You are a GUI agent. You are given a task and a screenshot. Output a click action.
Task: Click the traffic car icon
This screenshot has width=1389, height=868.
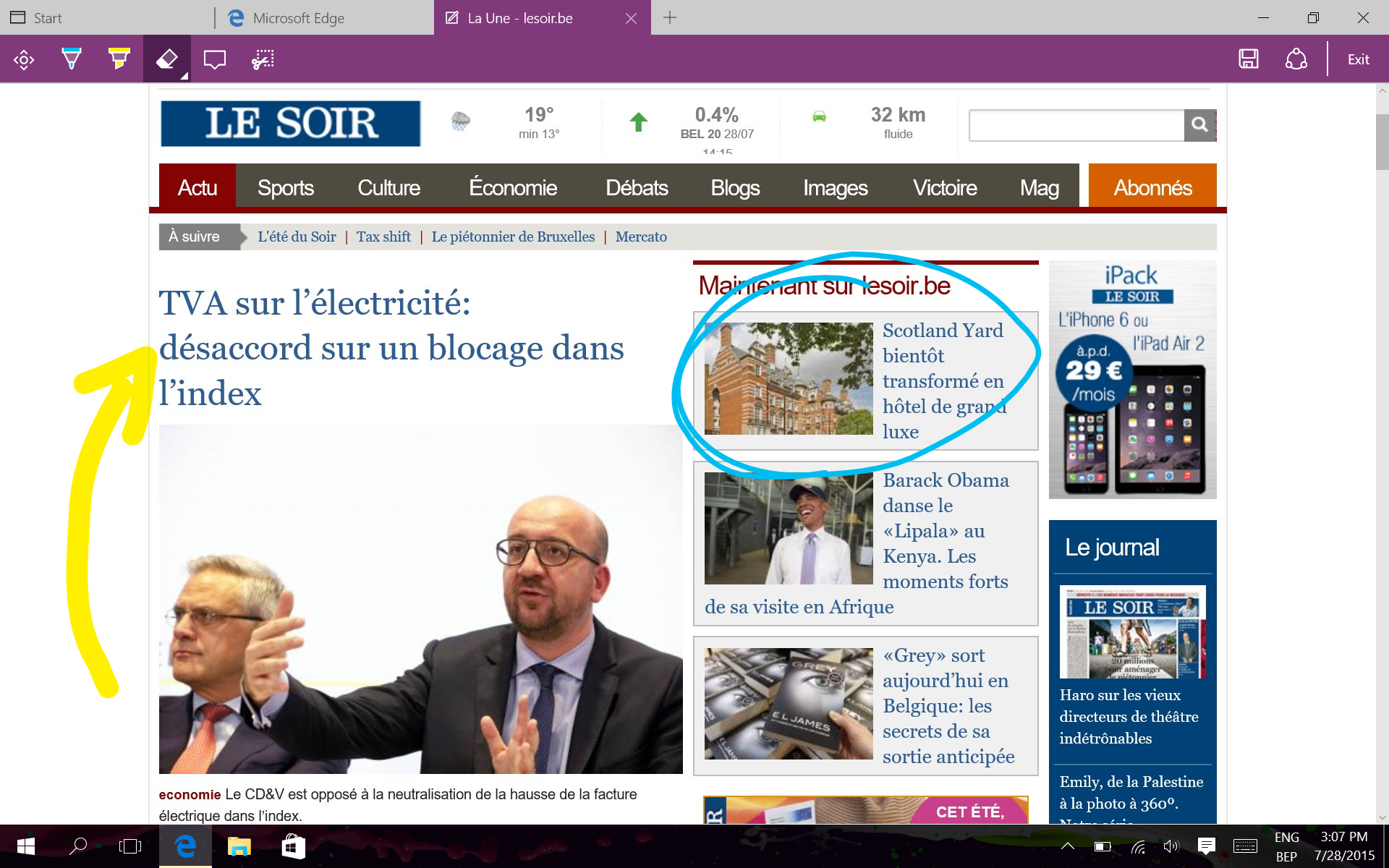point(819,116)
